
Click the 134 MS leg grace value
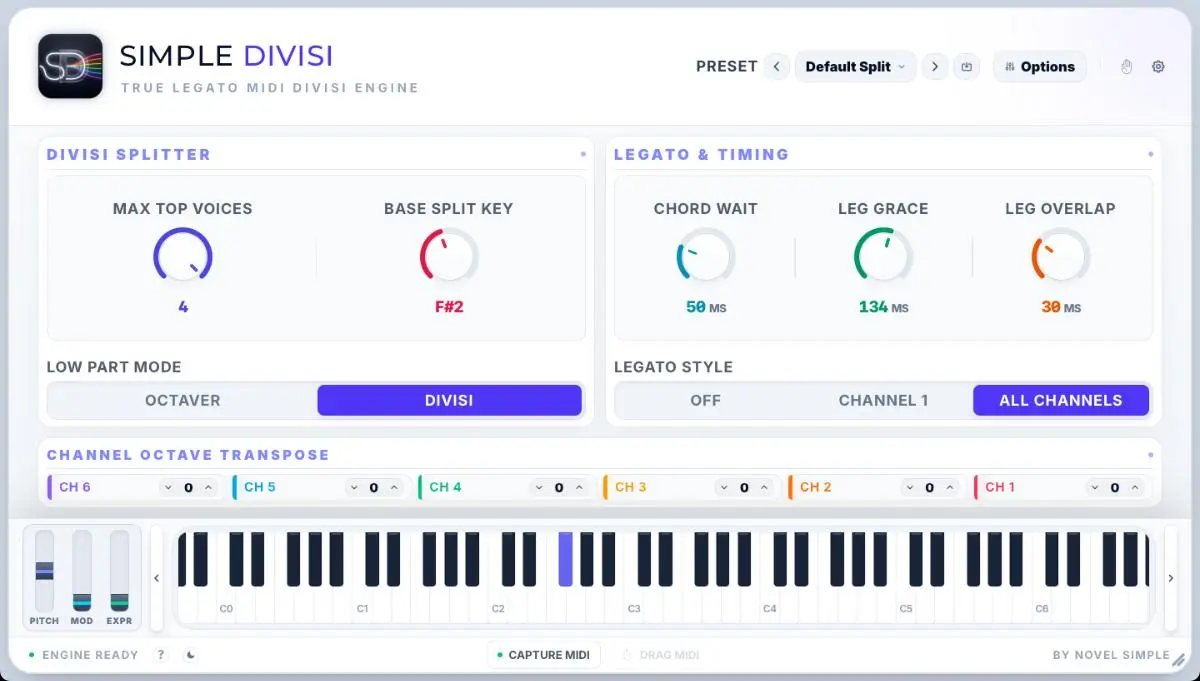[x=883, y=307]
